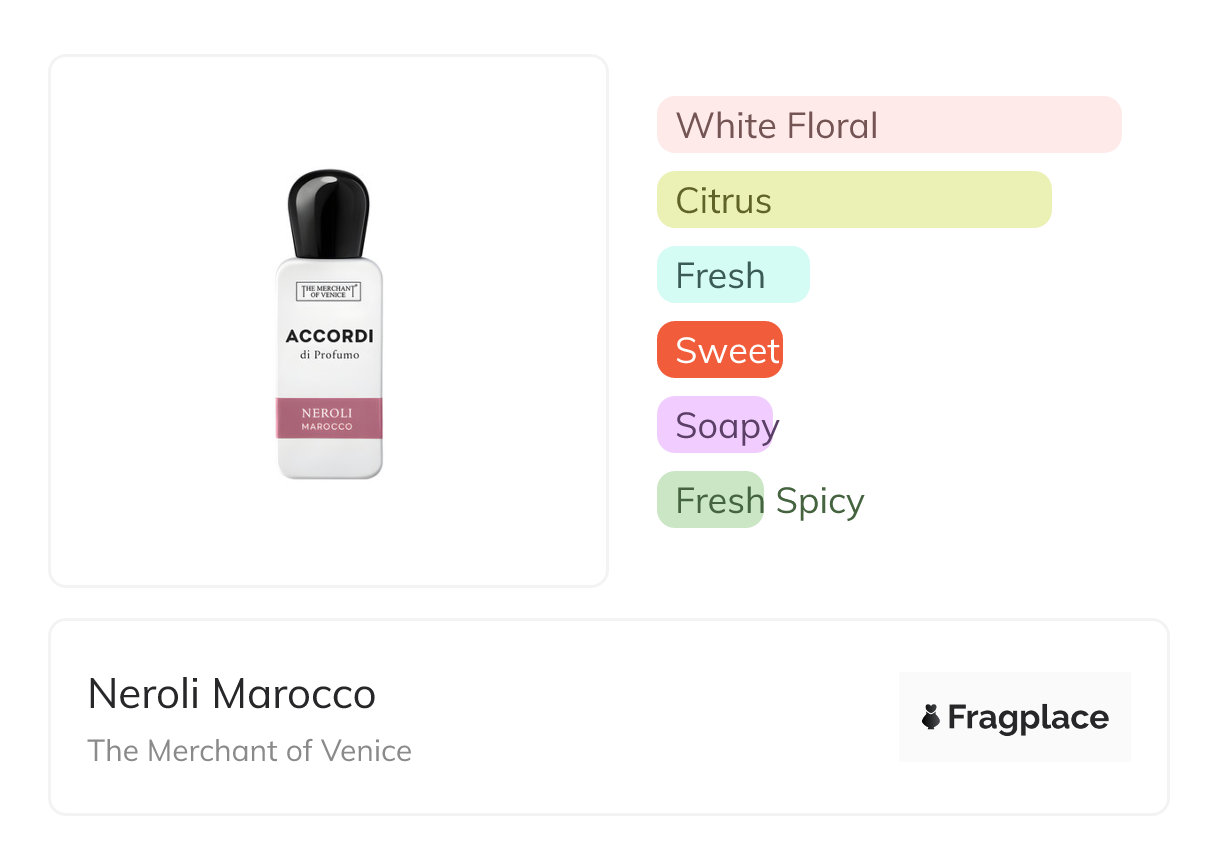Choose the mint Fresh accord bar
1218x864 pixels.
pyautogui.click(x=732, y=275)
